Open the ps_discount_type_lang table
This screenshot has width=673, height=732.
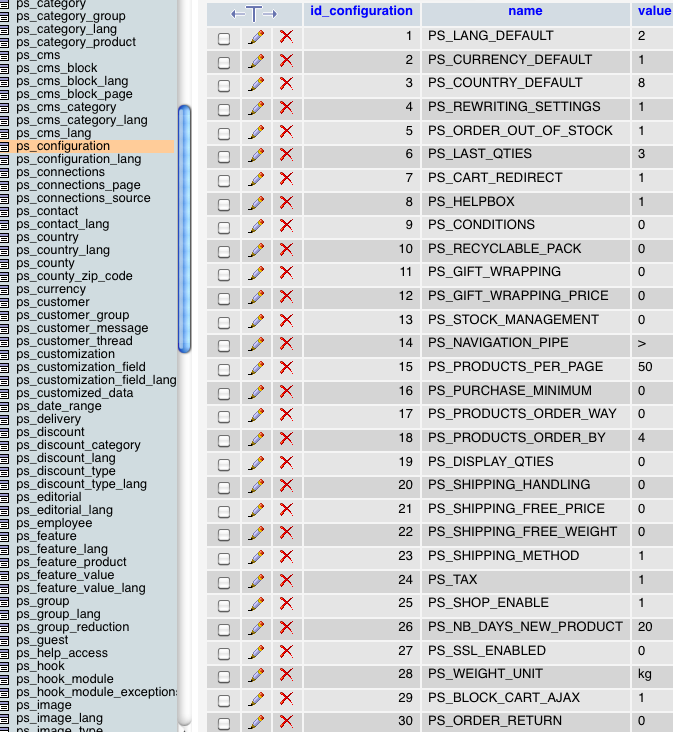pyautogui.click(x=81, y=484)
